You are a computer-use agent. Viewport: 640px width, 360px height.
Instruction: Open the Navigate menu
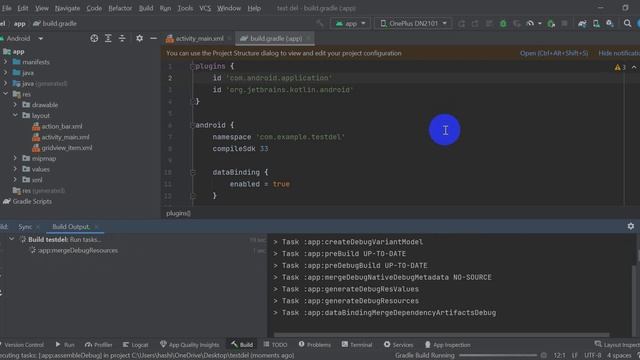click(67, 8)
